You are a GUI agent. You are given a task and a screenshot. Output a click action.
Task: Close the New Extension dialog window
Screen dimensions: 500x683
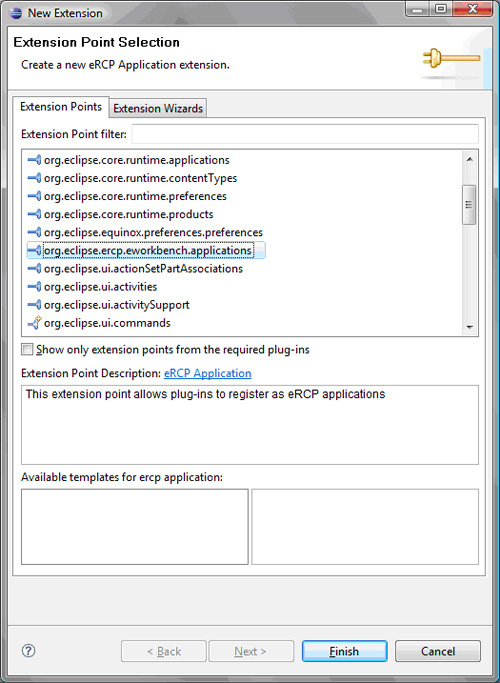pyautogui.click(x=472, y=9)
